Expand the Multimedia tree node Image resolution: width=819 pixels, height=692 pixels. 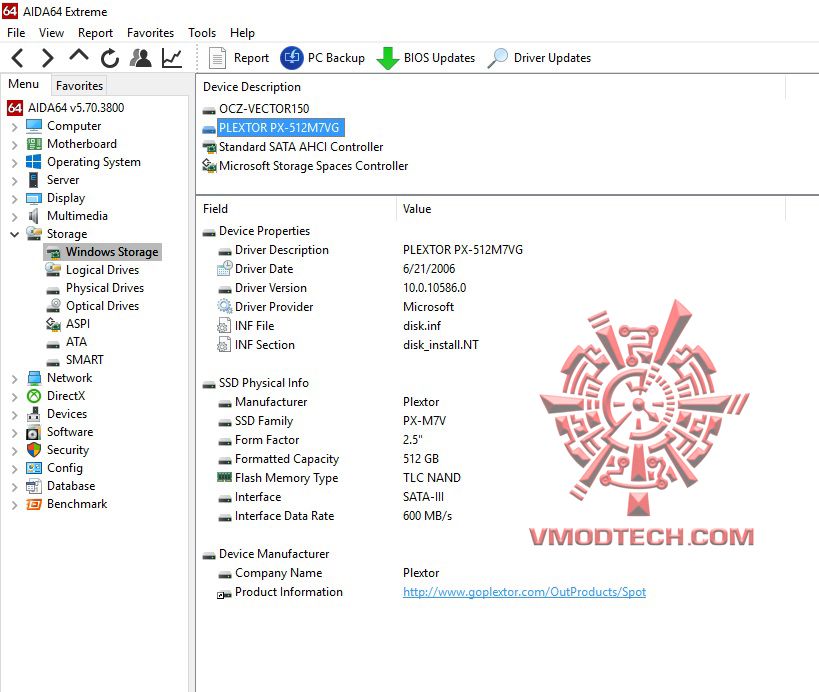pyautogui.click(x=15, y=216)
